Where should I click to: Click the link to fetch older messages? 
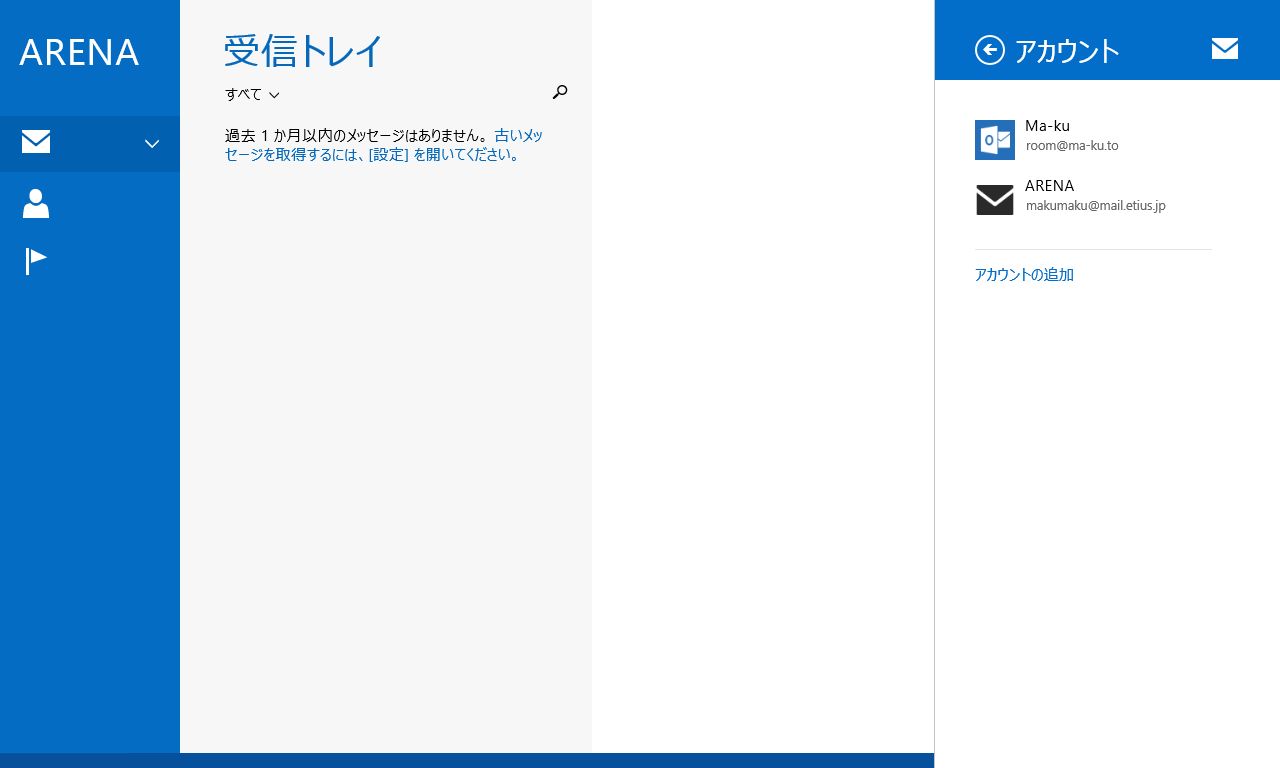(384, 145)
